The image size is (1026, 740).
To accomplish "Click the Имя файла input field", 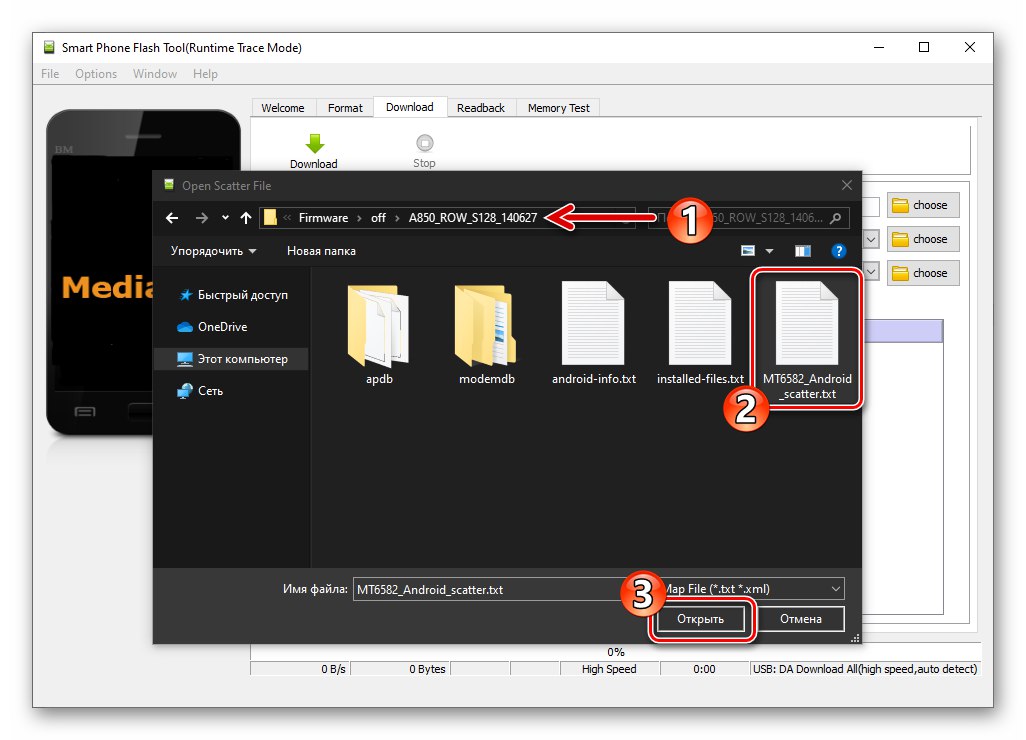I will [x=487, y=590].
